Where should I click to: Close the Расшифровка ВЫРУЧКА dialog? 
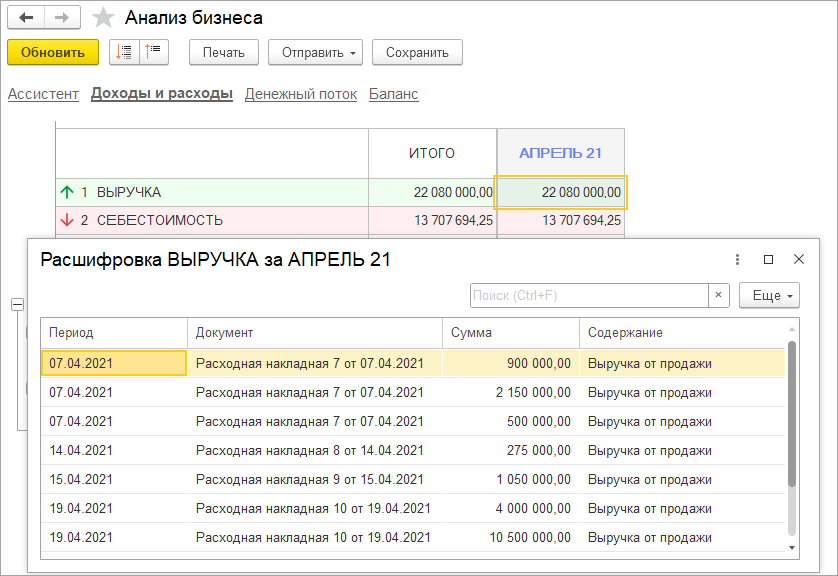pos(799,259)
